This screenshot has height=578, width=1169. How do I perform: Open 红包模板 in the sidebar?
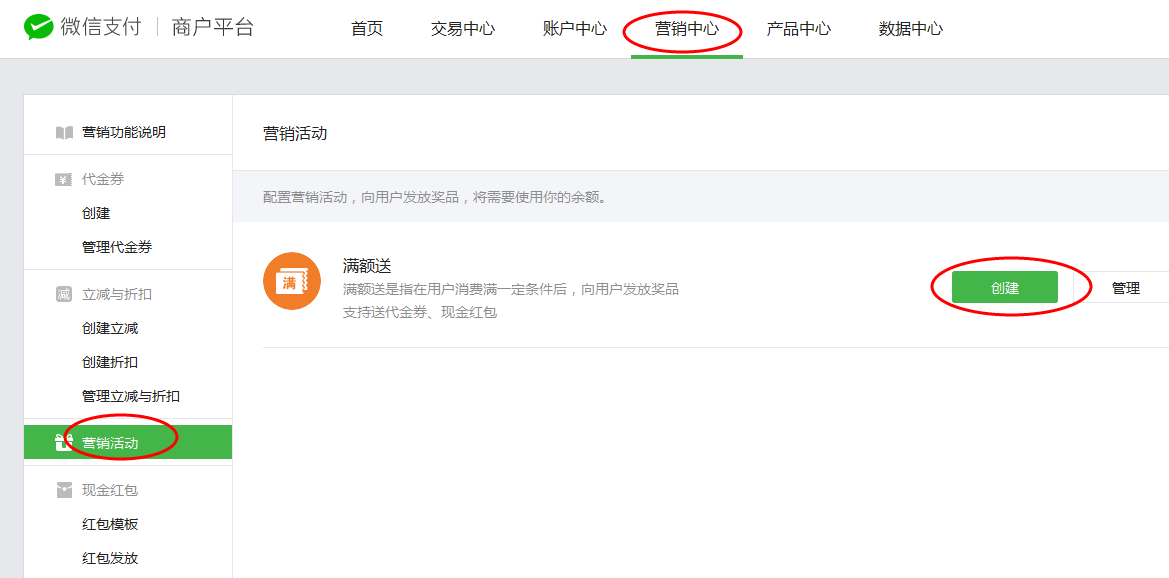(x=110, y=524)
